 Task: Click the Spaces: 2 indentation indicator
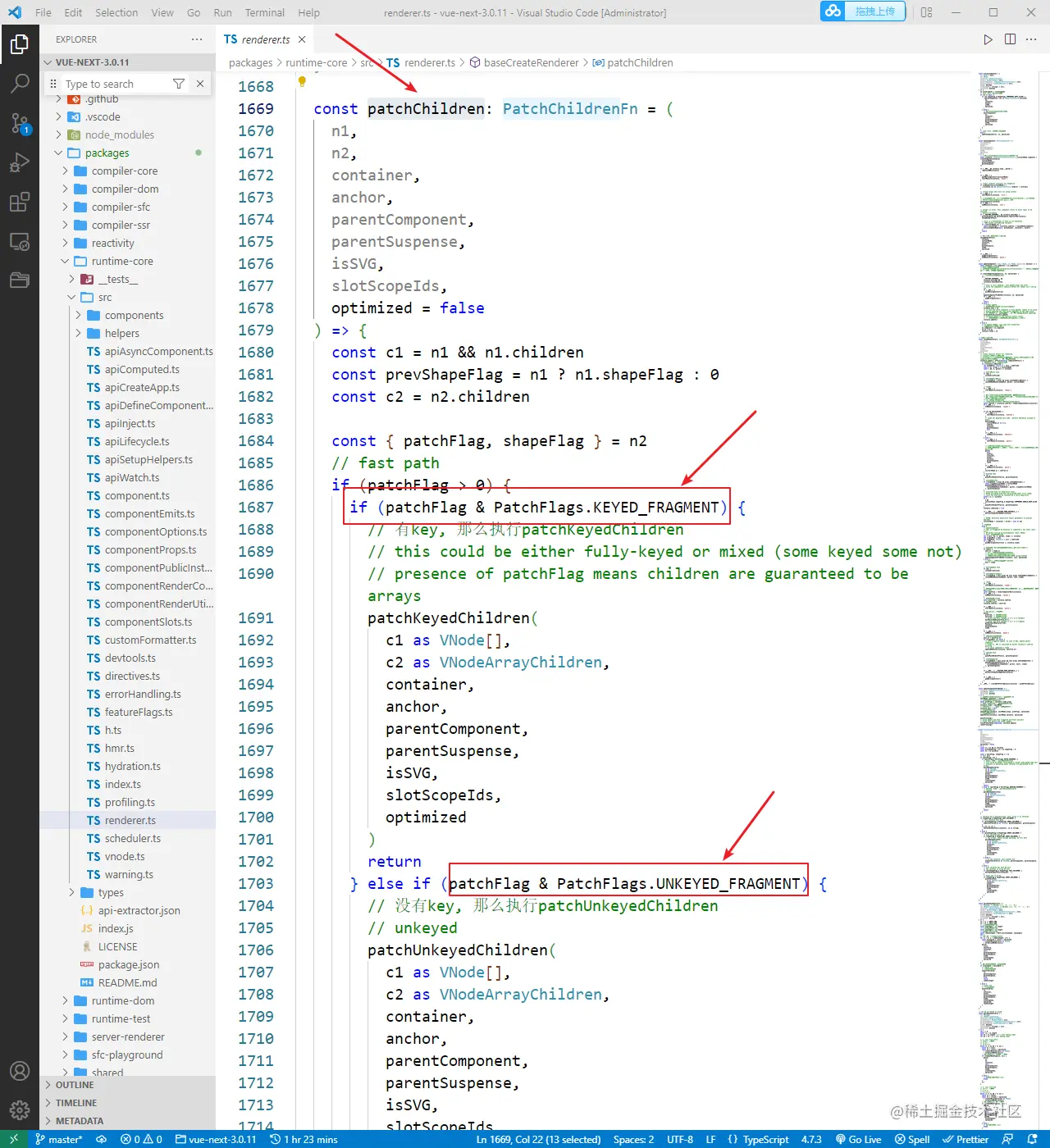tap(633, 1139)
